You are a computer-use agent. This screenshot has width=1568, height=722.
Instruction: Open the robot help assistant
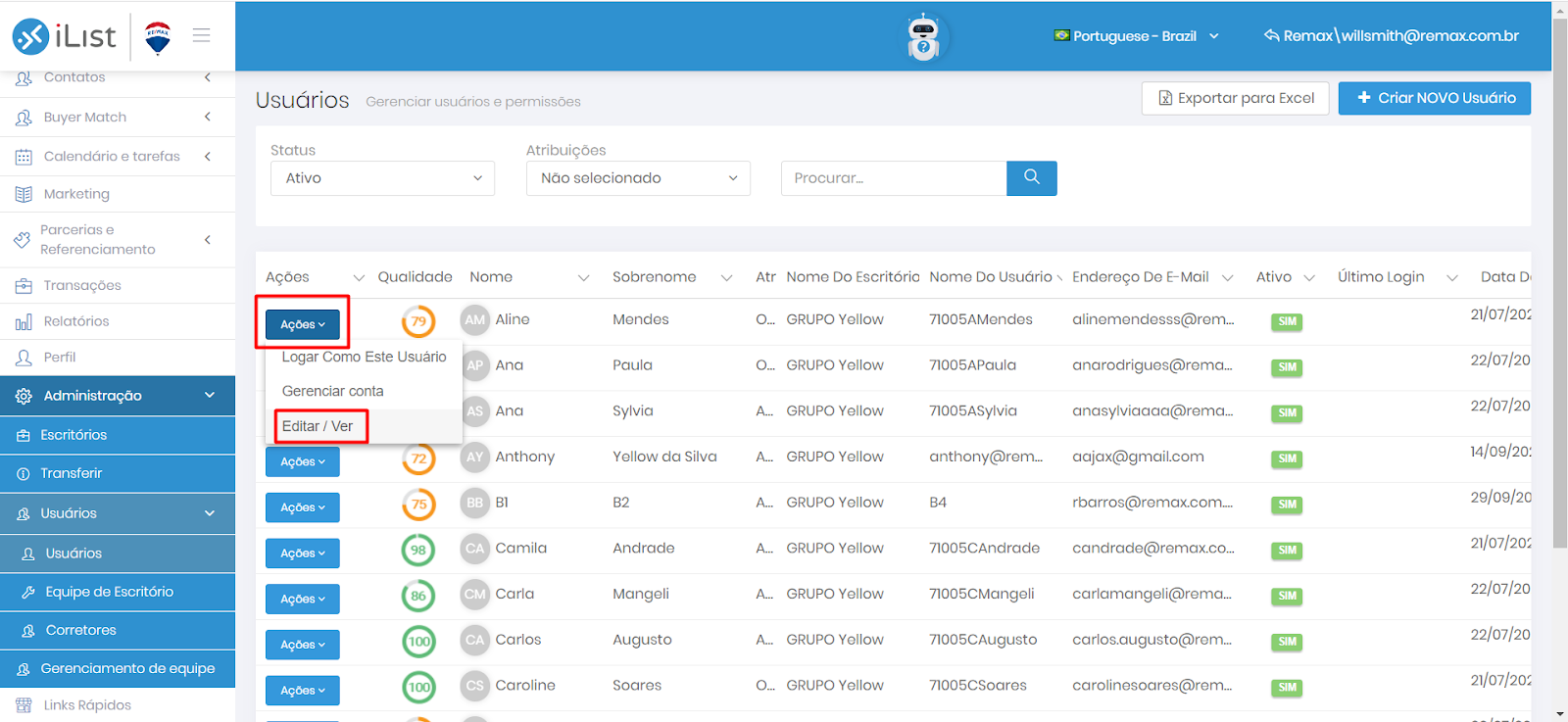click(x=923, y=37)
